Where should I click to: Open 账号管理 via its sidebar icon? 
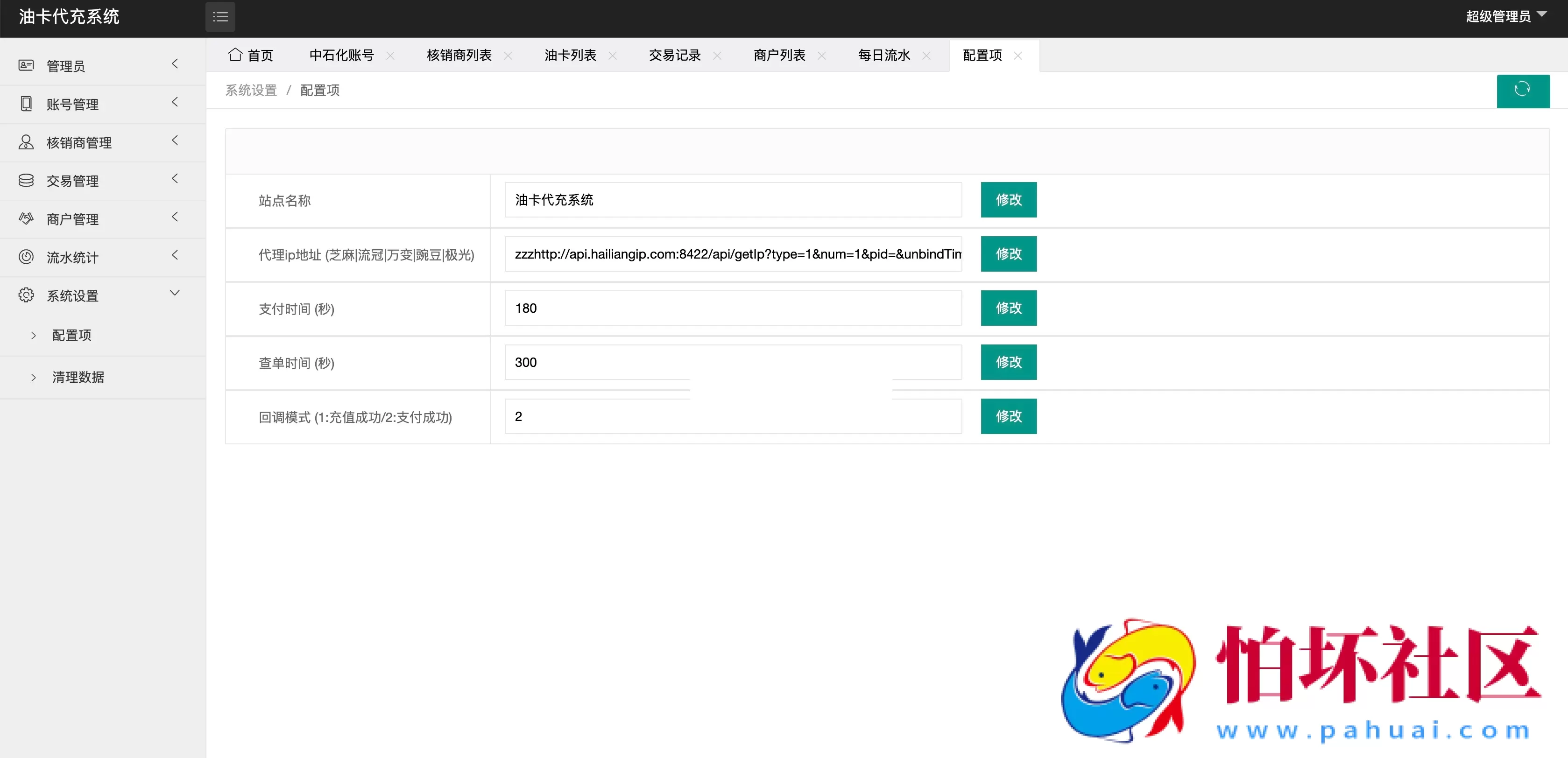click(26, 104)
